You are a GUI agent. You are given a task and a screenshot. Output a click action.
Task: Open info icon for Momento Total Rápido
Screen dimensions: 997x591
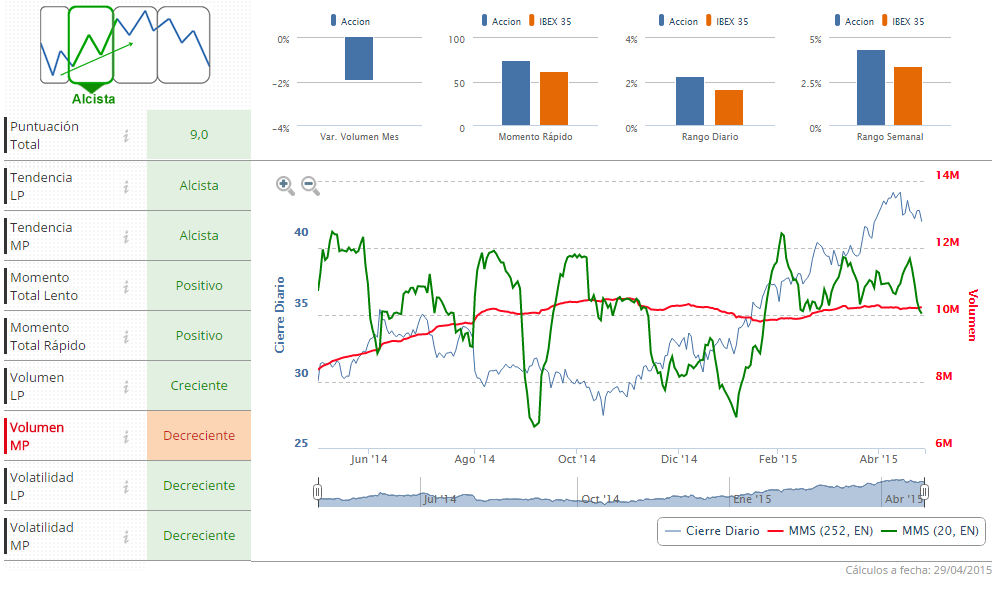(127, 336)
